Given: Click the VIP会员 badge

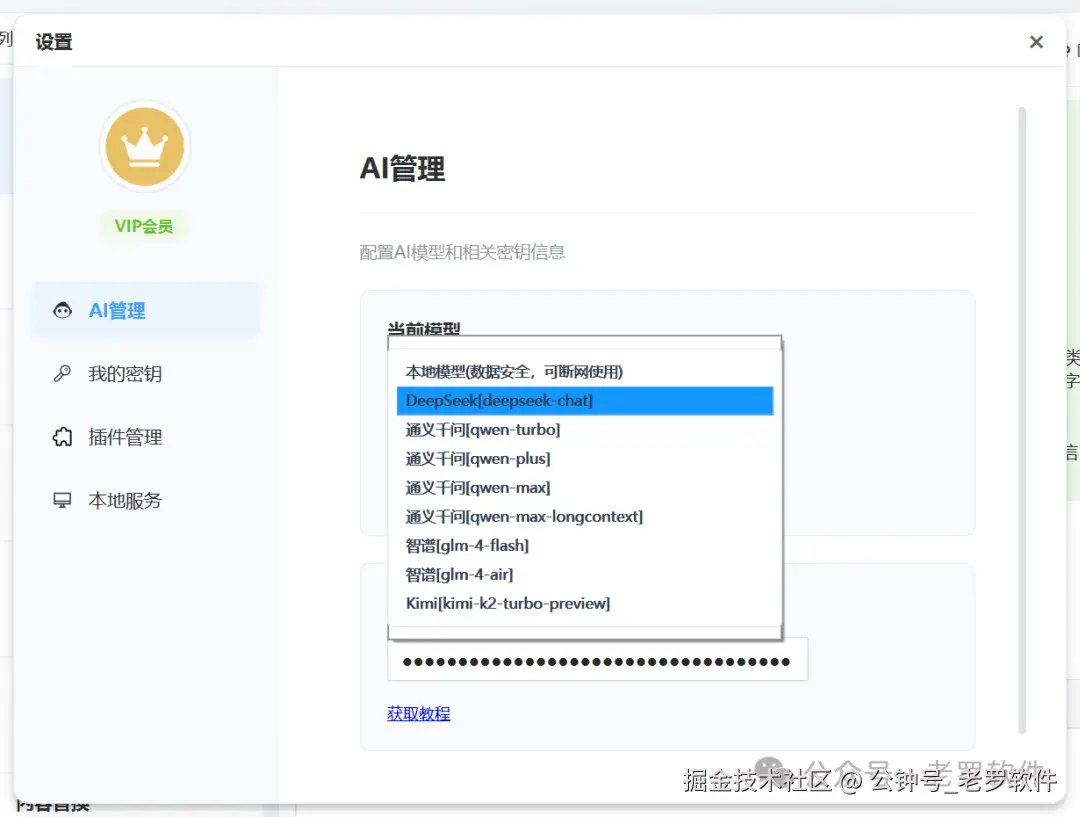Looking at the screenshot, I should [x=144, y=226].
